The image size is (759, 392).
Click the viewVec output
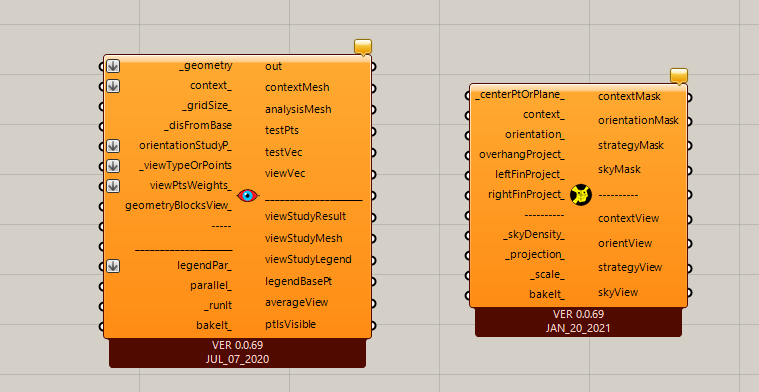point(285,173)
